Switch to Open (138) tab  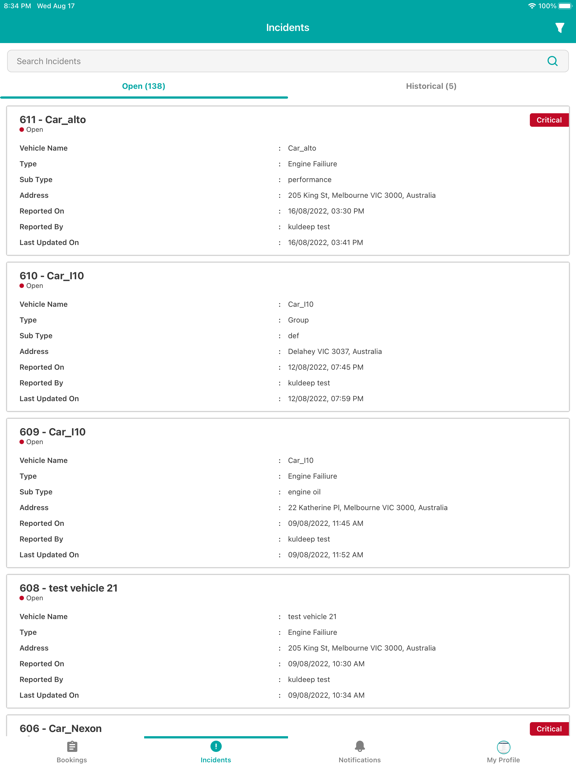click(144, 86)
